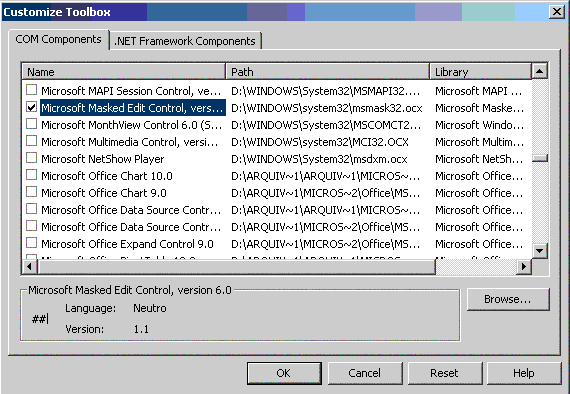The width and height of the screenshot is (570, 394).
Task: Click the Browse... button
Action: click(508, 299)
